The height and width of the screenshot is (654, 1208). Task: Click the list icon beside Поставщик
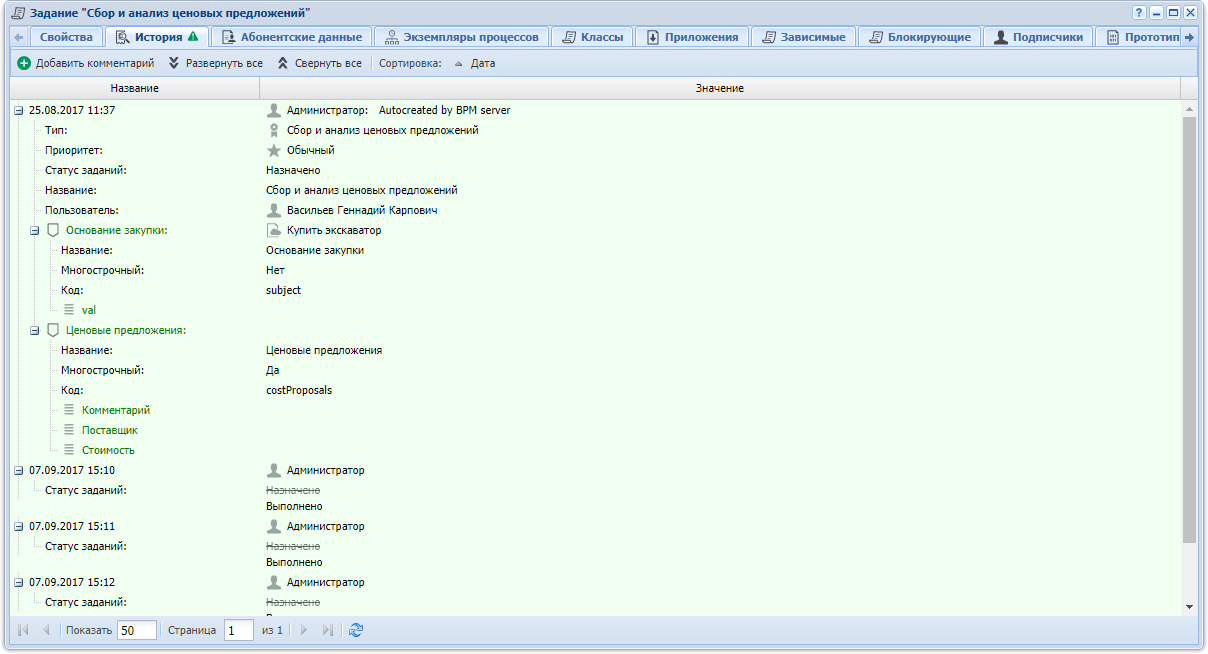[x=70, y=430]
